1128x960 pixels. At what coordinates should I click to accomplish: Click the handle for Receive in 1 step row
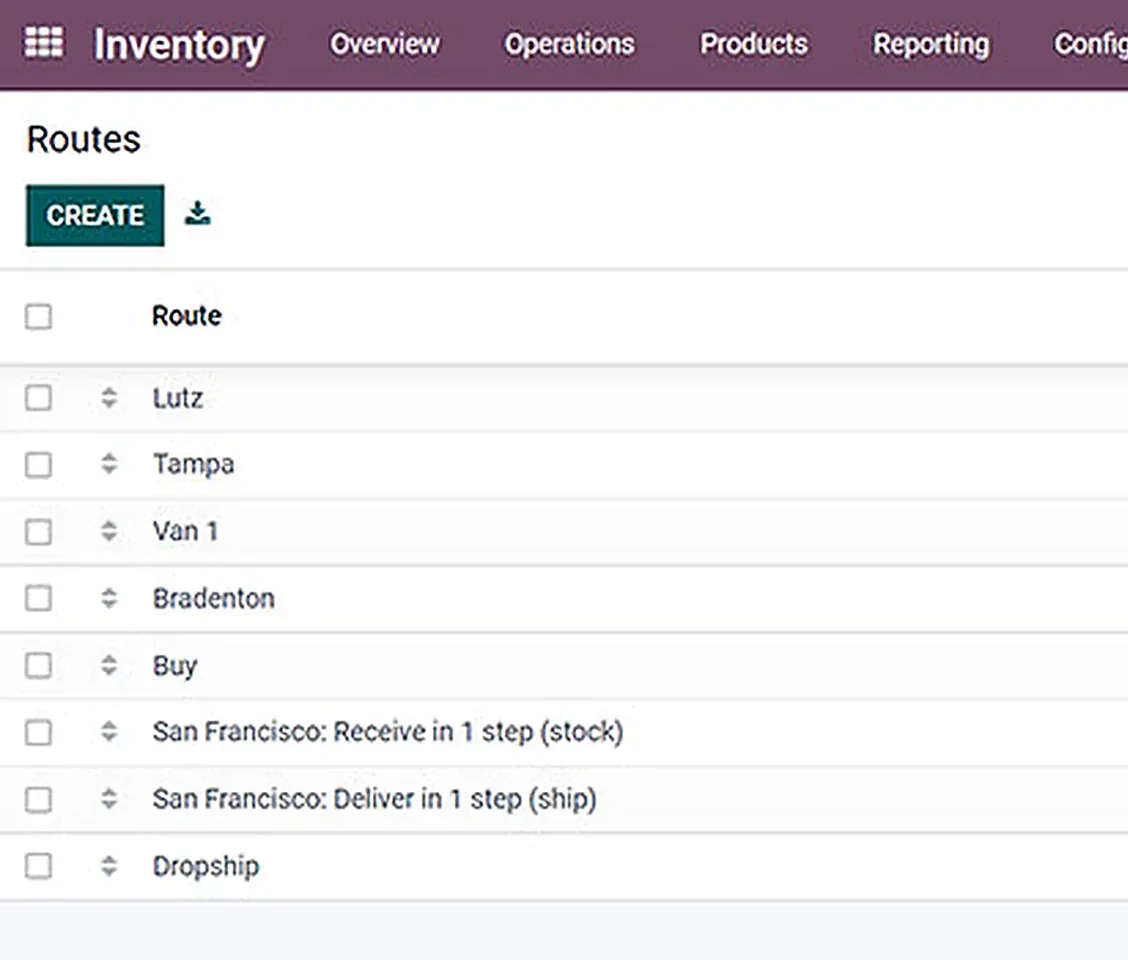pyautogui.click(x=109, y=732)
